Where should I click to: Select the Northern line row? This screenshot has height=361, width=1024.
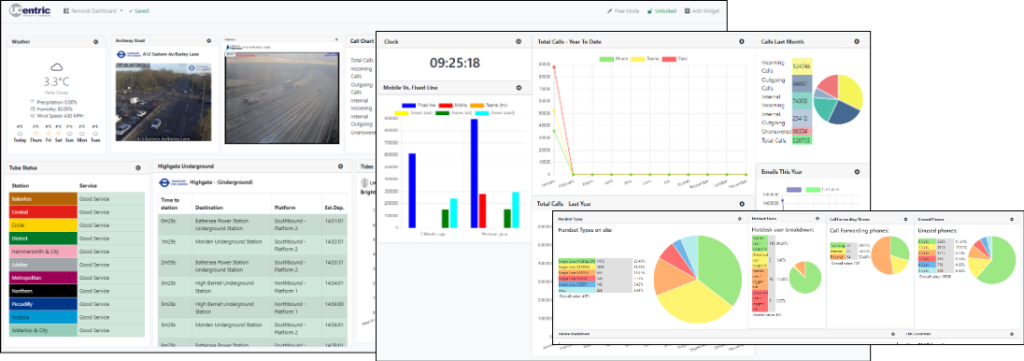coord(76,291)
